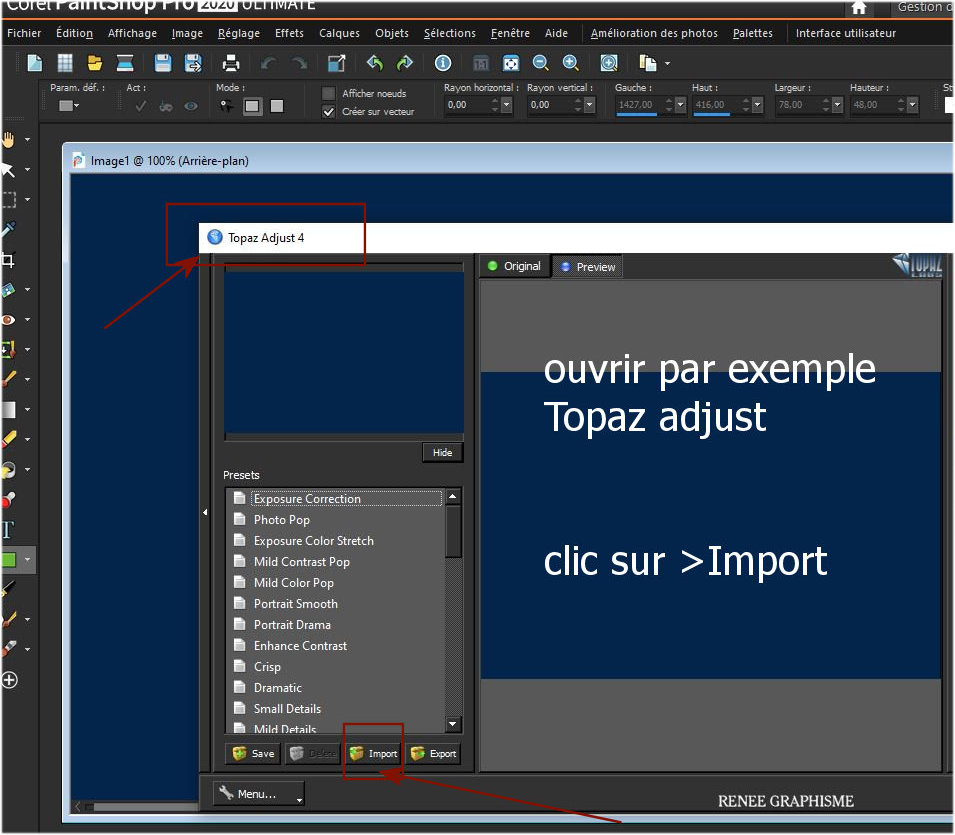Click the Zoom out magnifier icon
Image resolution: width=955 pixels, height=835 pixels.
point(540,63)
